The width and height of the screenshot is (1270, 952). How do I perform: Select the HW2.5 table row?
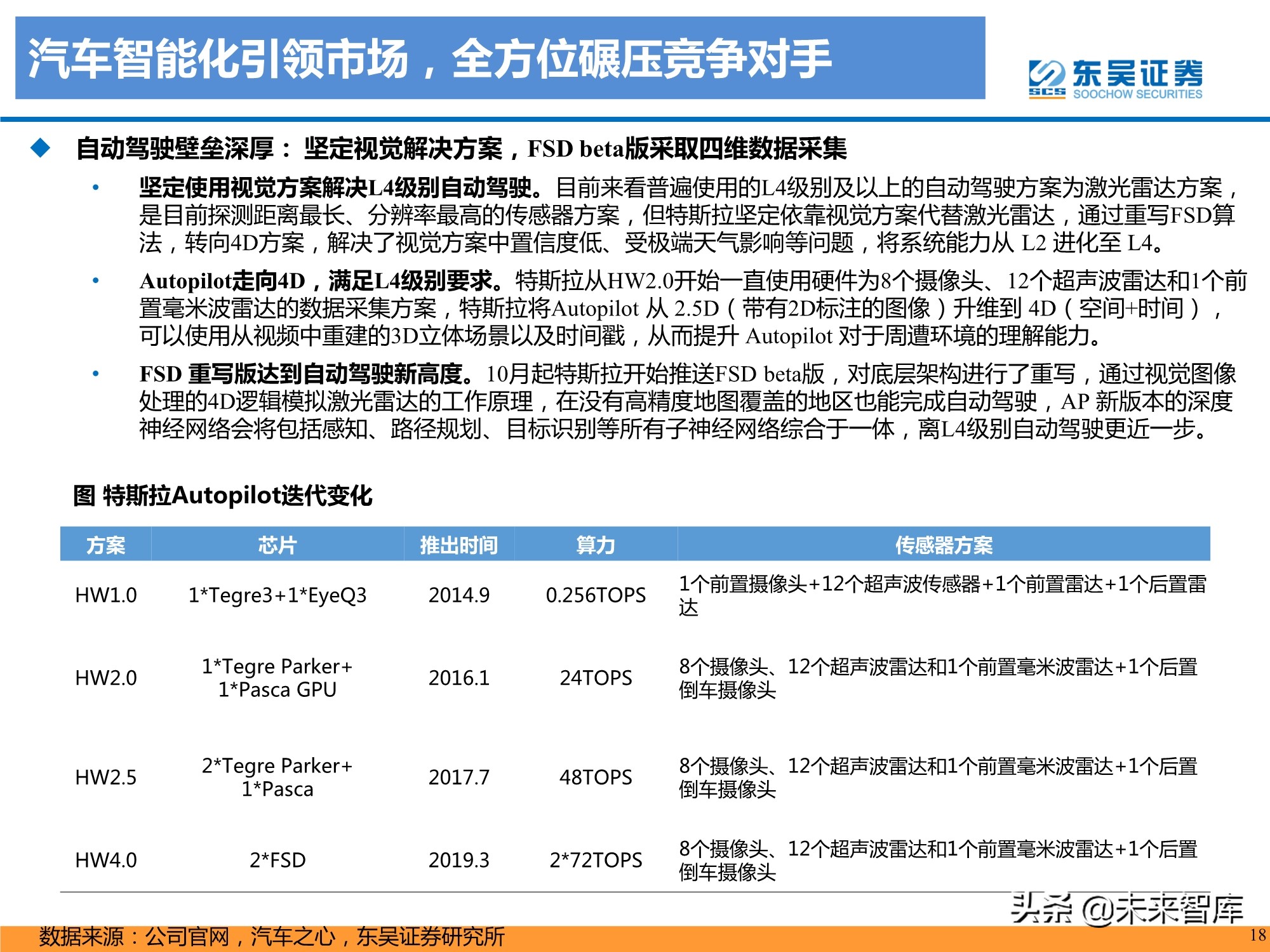pos(635,776)
